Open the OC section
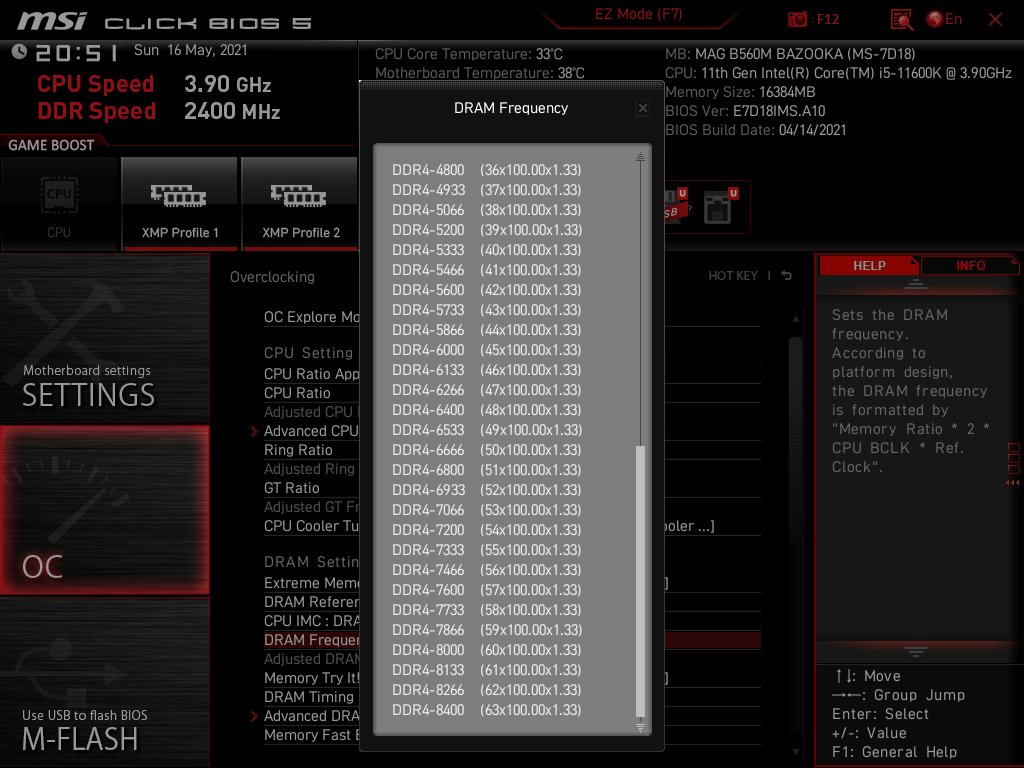 click(104, 510)
